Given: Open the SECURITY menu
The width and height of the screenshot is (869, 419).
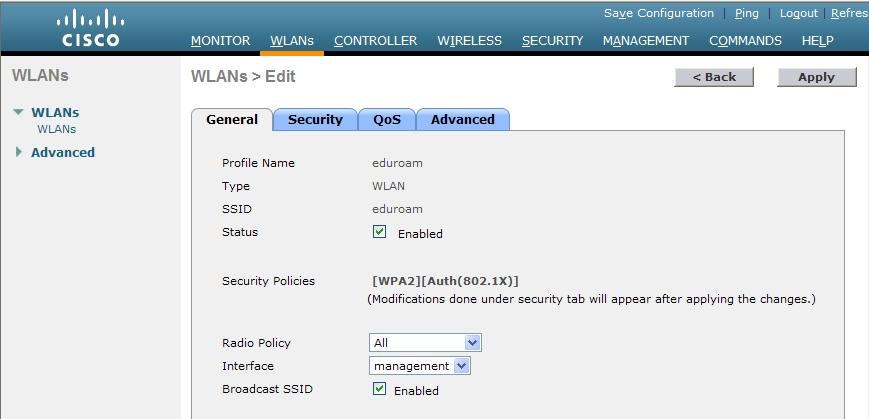Looking at the screenshot, I should [553, 40].
